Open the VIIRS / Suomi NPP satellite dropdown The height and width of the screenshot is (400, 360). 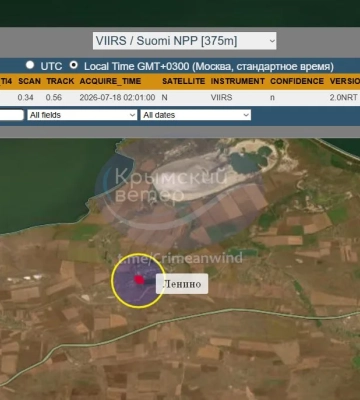pyautogui.click(x=184, y=41)
